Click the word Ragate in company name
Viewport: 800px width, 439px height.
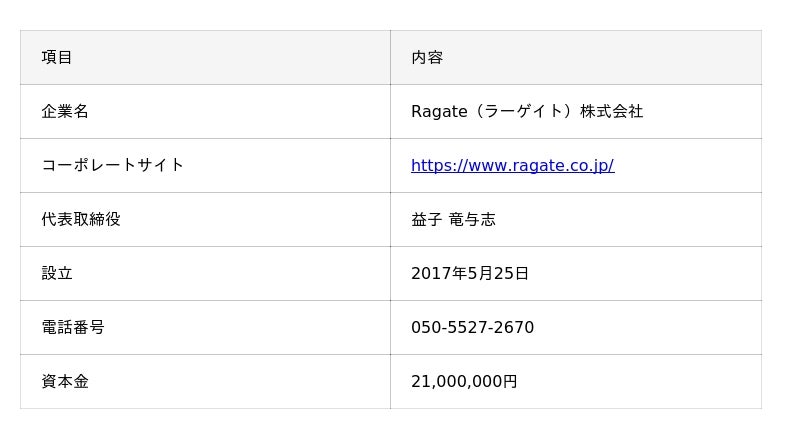click(x=439, y=112)
